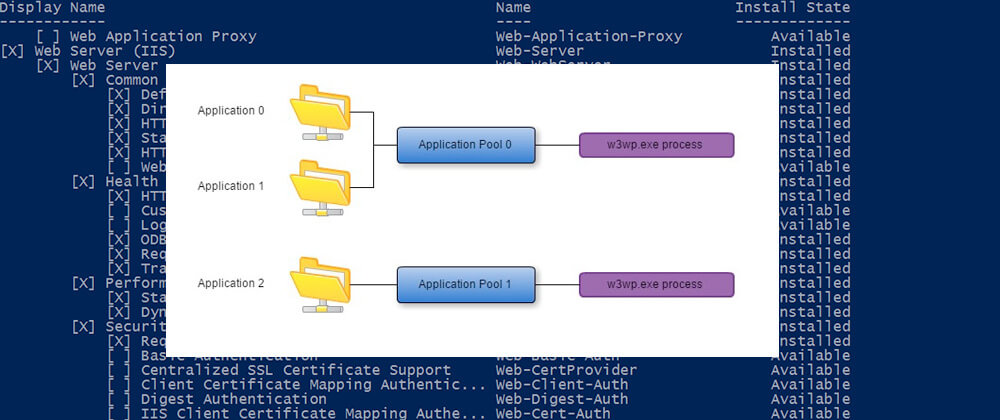The width and height of the screenshot is (1000, 420).
Task: Click the Application 2 text label
Action: pyautogui.click(x=231, y=284)
